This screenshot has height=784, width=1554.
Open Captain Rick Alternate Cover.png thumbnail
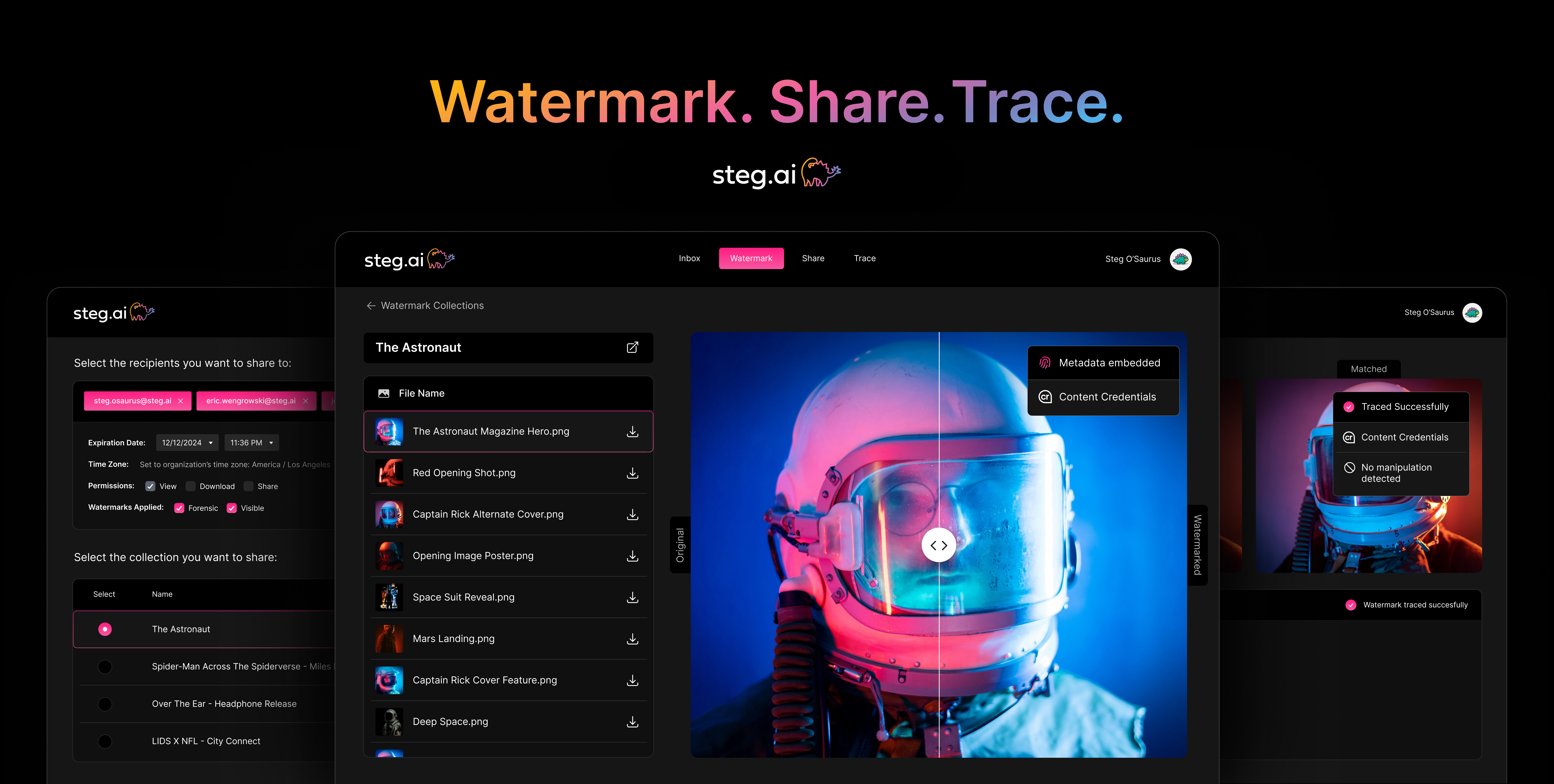(389, 514)
